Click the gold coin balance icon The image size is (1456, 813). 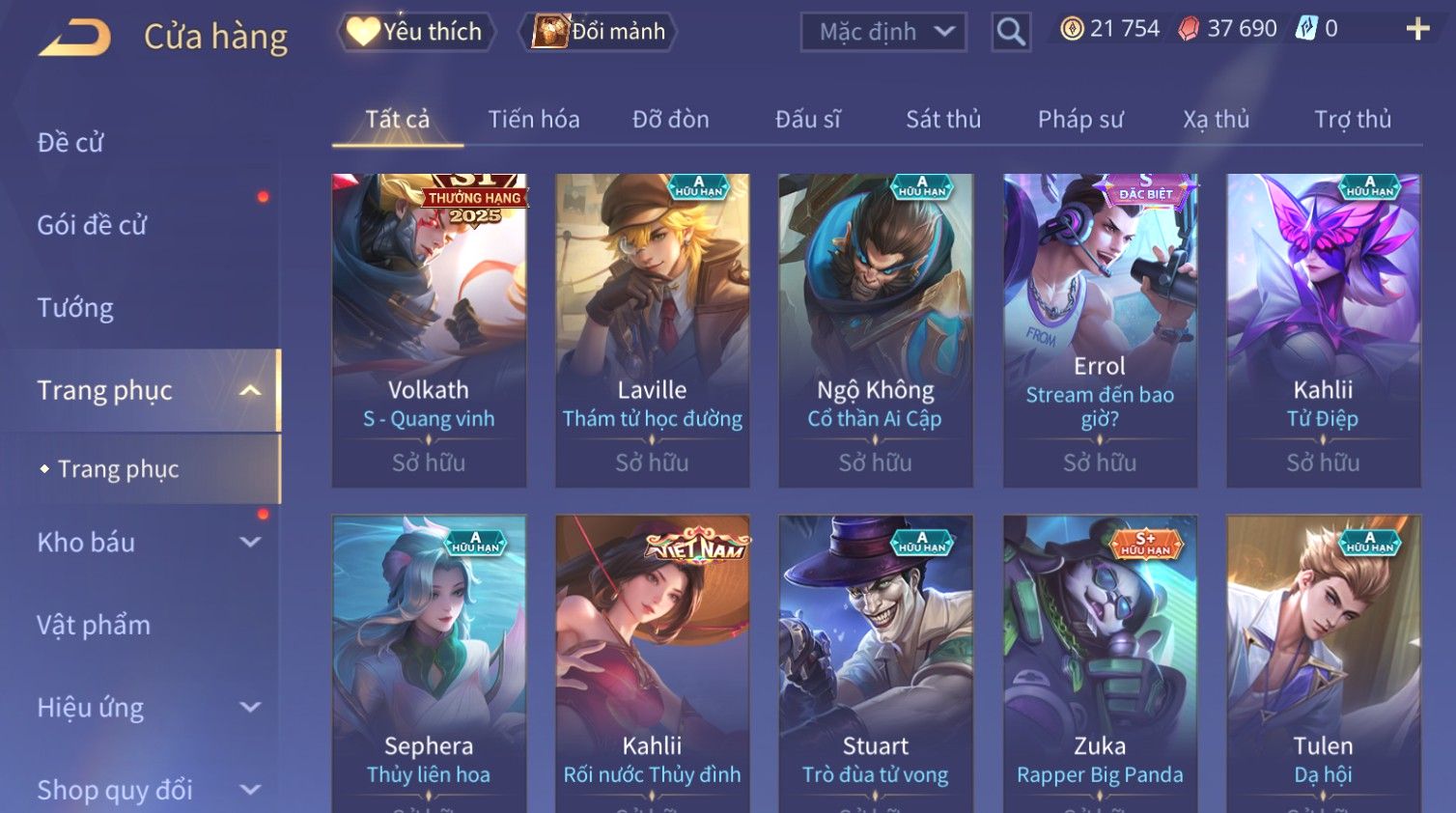[x=1072, y=29]
